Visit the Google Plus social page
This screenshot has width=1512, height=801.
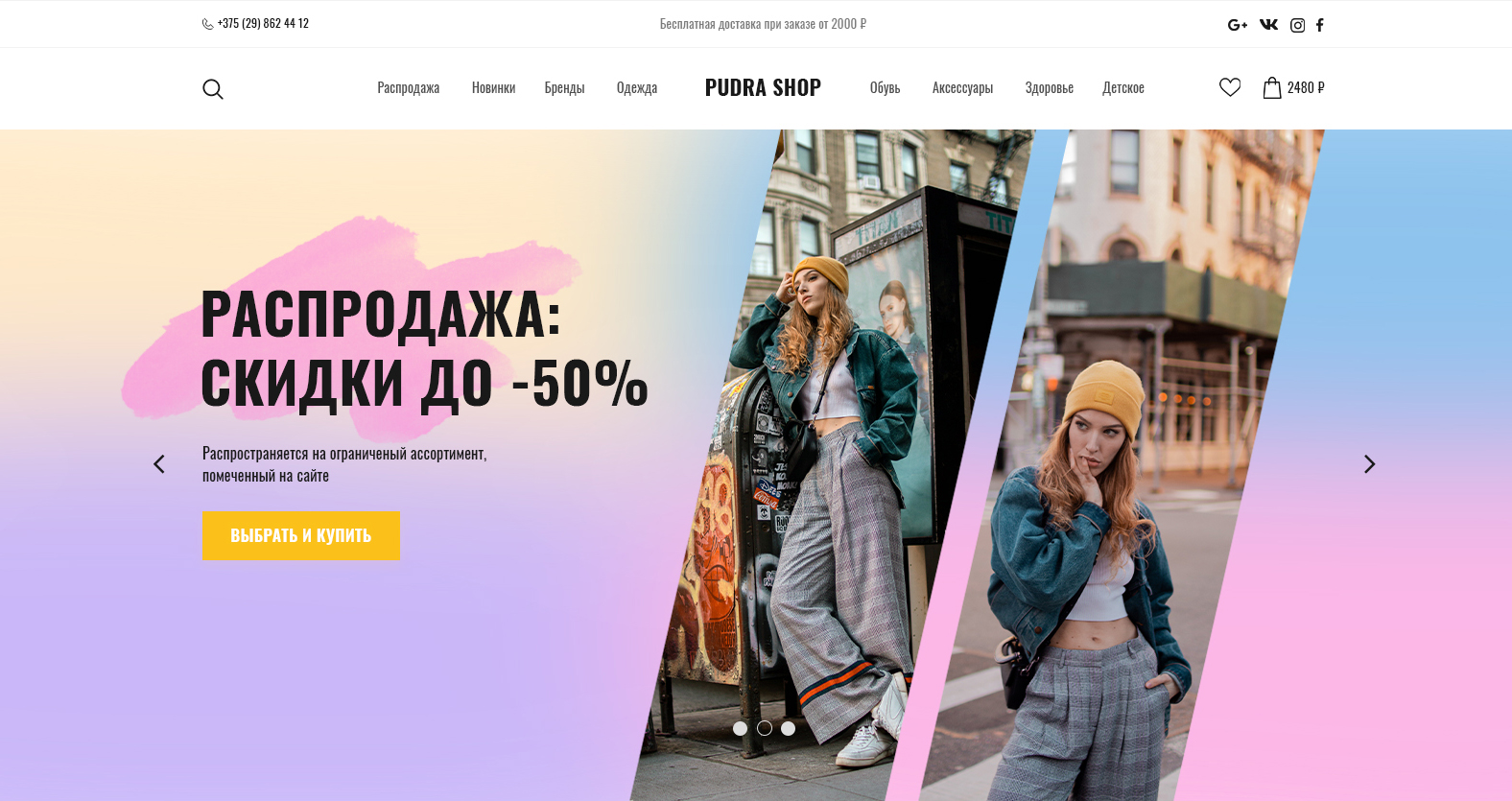(x=1238, y=25)
